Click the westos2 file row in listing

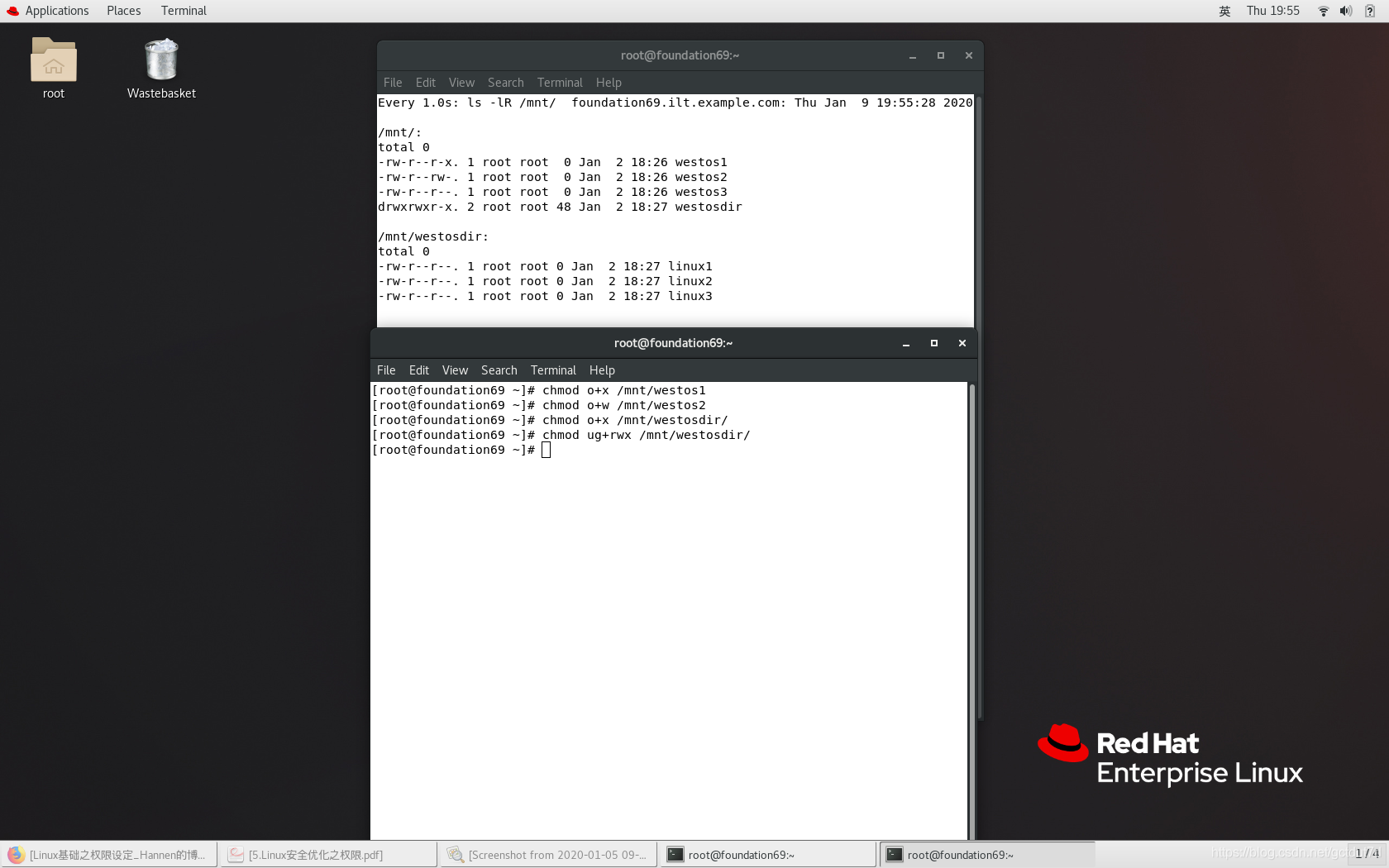(552, 177)
